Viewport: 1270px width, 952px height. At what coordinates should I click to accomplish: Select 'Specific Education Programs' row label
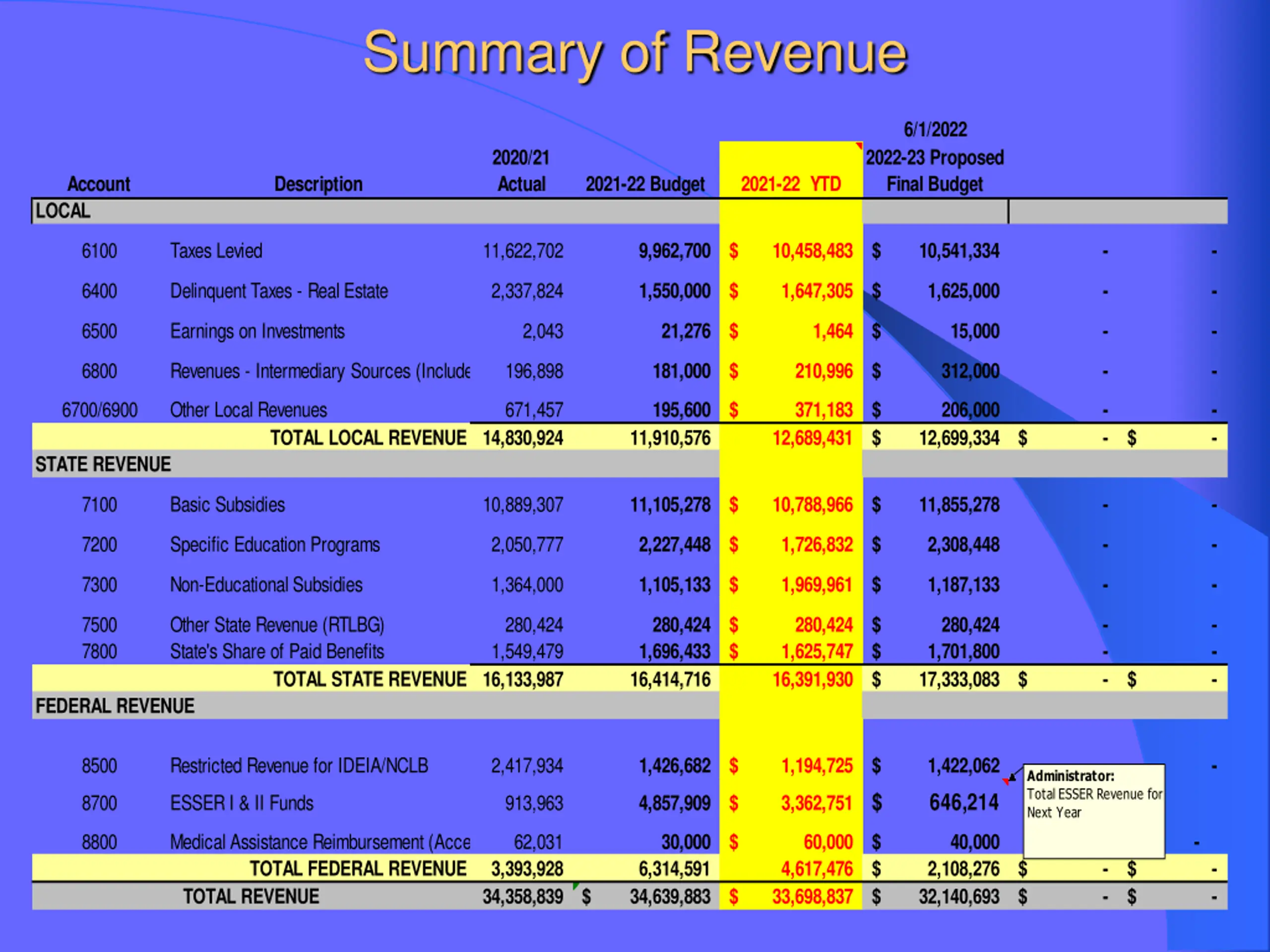(x=275, y=544)
